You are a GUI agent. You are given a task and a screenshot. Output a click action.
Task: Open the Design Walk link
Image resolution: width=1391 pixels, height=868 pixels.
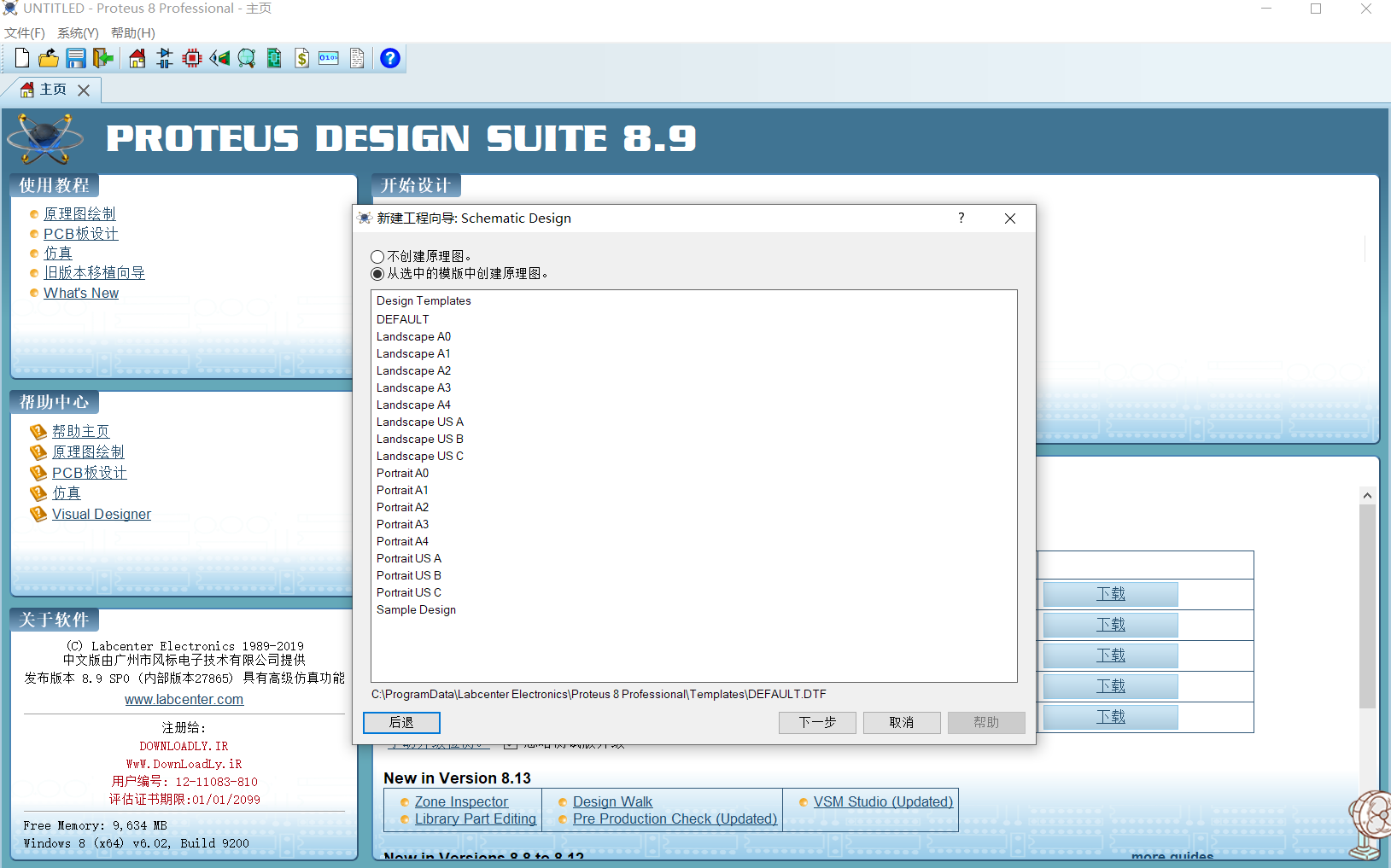(x=612, y=801)
